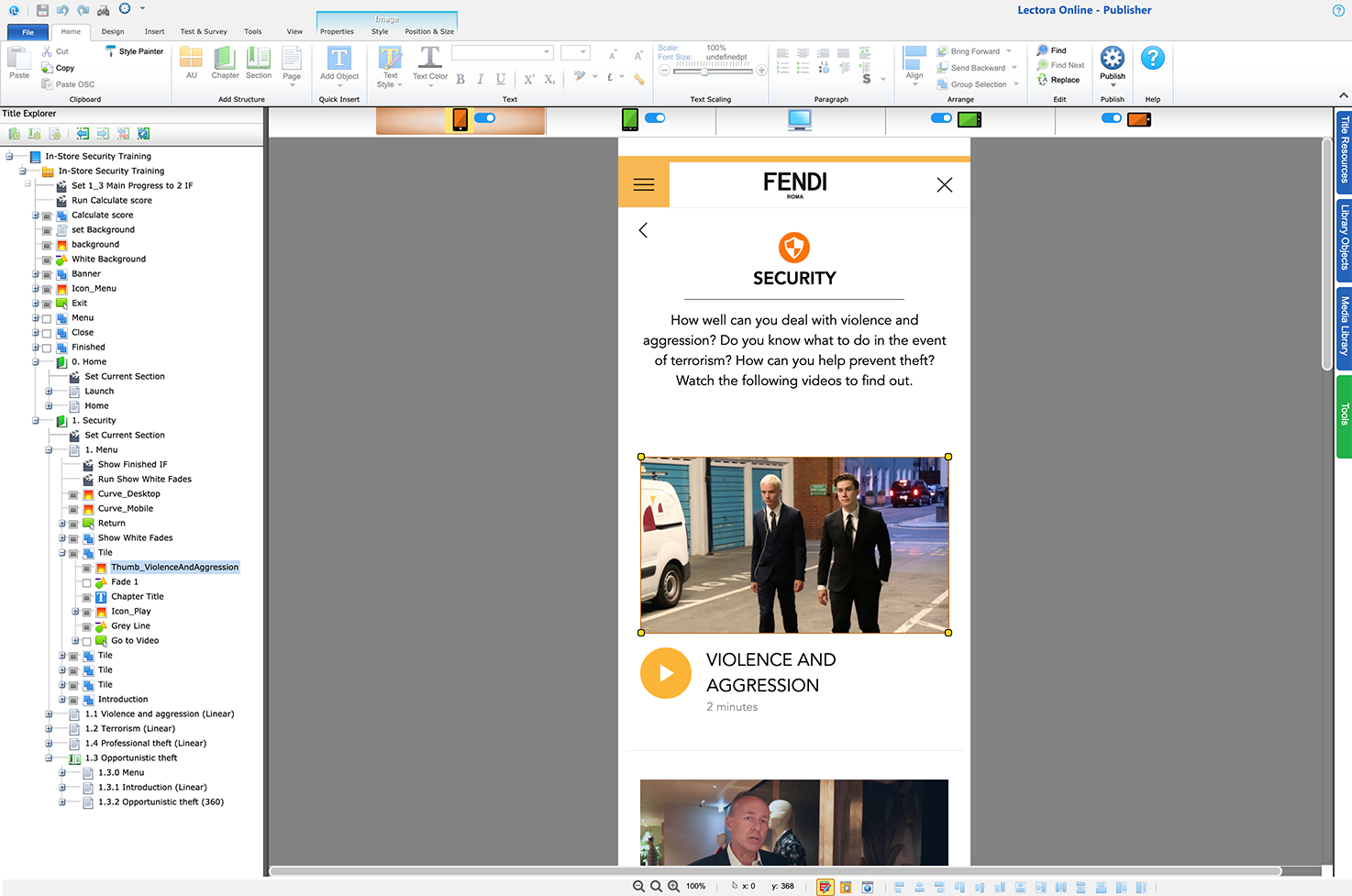Open the Test & Survey tab
Image resolution: width=1352 pixels, height=896 pixels.
click(x=204, y=31)
